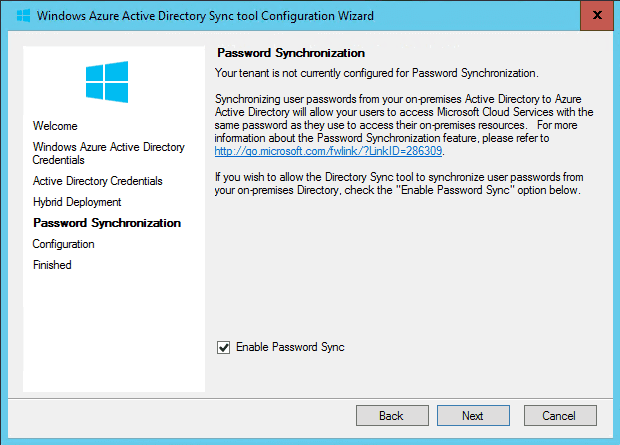Click the Back button
Screen dimensions: 620x445
tap(392, 415)
